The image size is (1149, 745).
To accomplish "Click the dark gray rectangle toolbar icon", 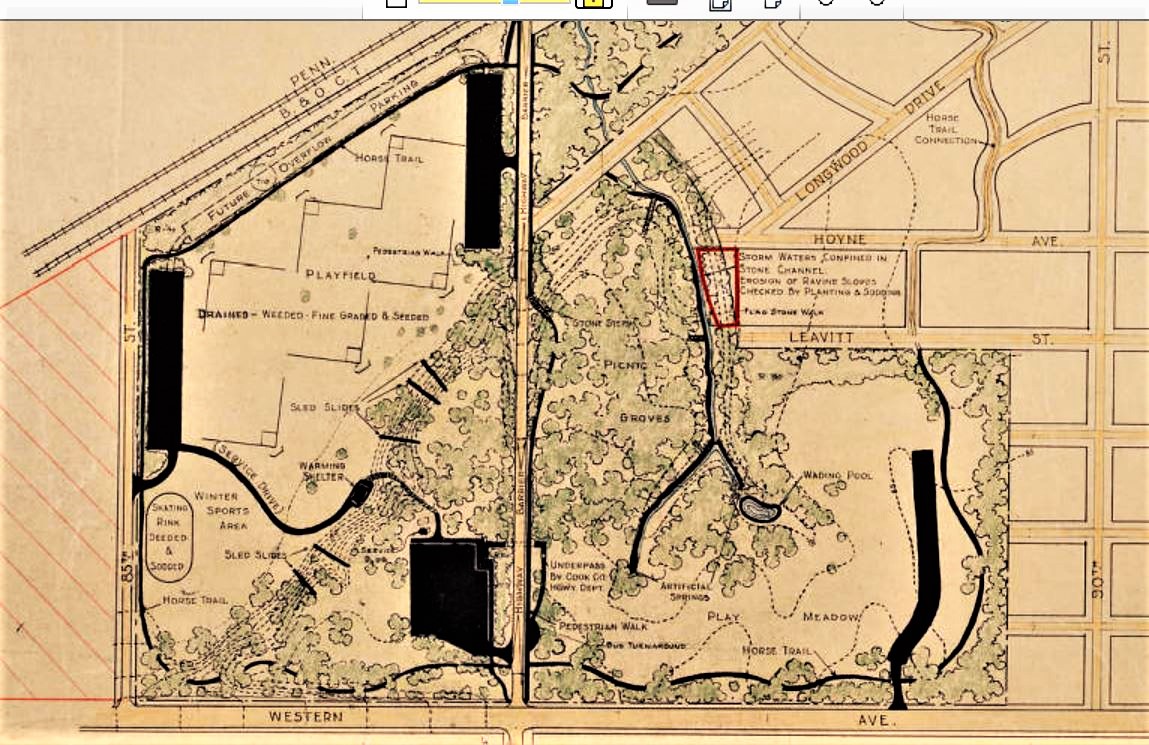I will (662, 2).
